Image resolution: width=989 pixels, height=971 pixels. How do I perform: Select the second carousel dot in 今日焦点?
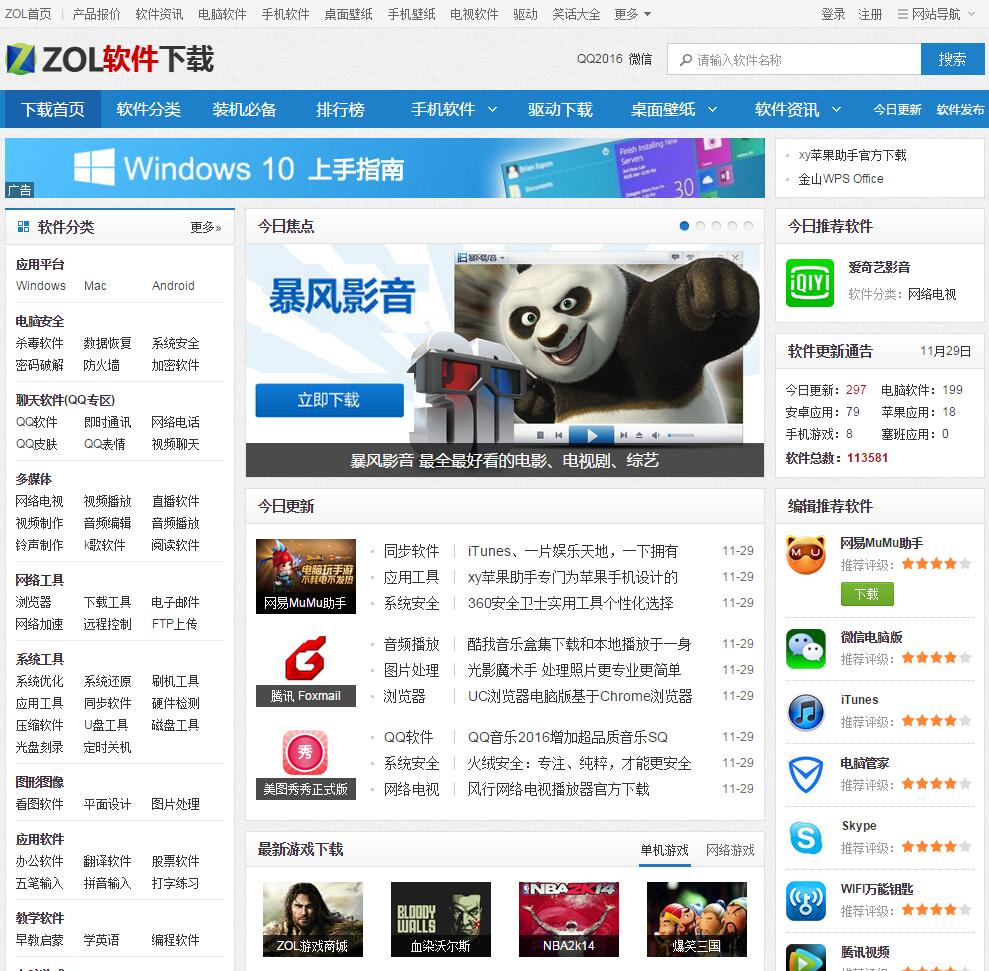click(700, 226)
